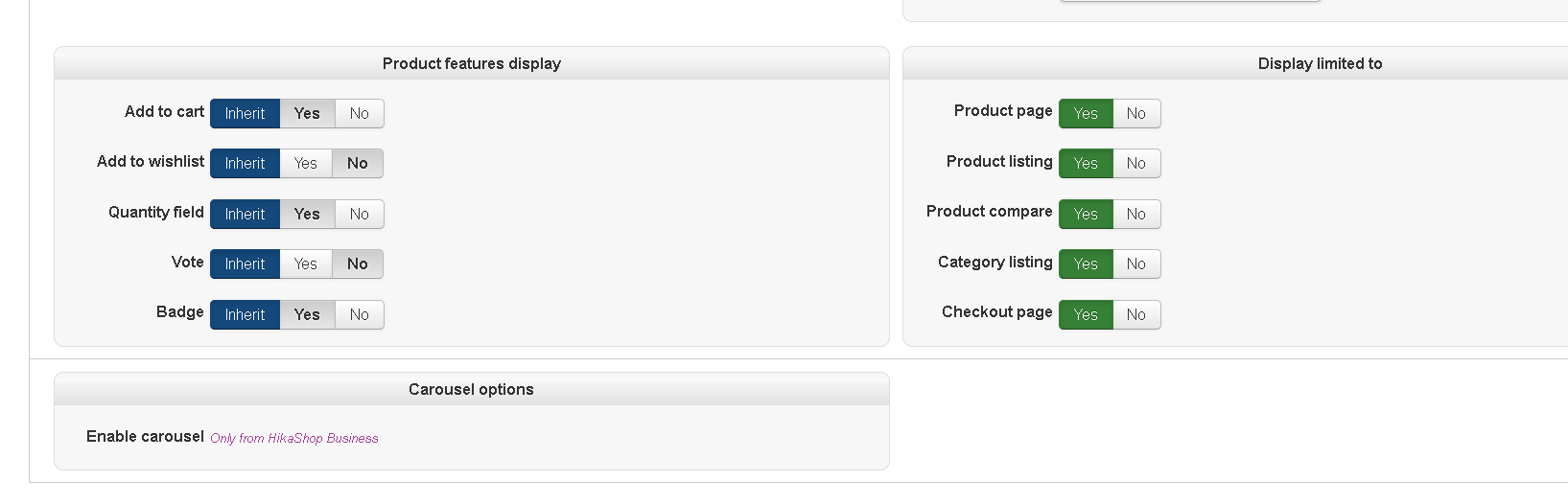
Task: Enable Vote with Yes
Action: 306,263
